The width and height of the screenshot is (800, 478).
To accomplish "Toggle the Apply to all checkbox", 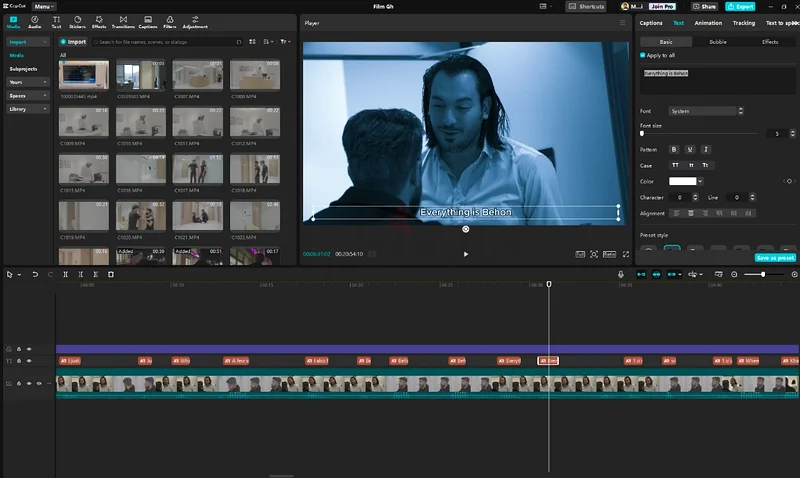I will (x=643, y=55).
